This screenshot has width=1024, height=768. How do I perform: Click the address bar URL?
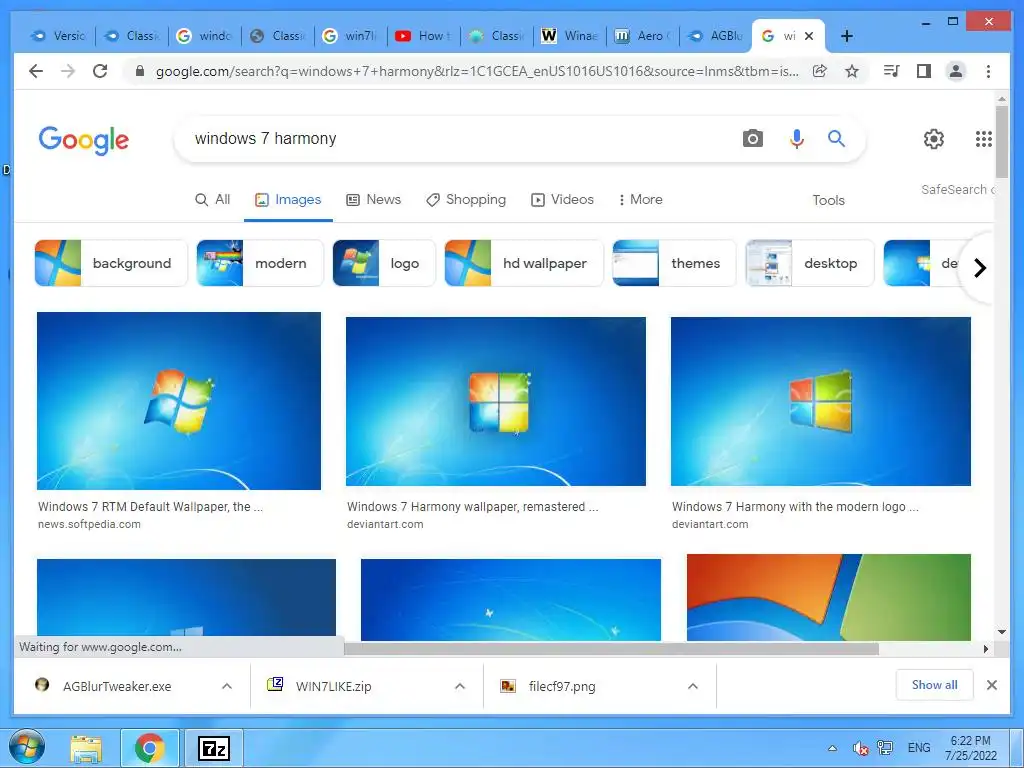tap(477, 71)
